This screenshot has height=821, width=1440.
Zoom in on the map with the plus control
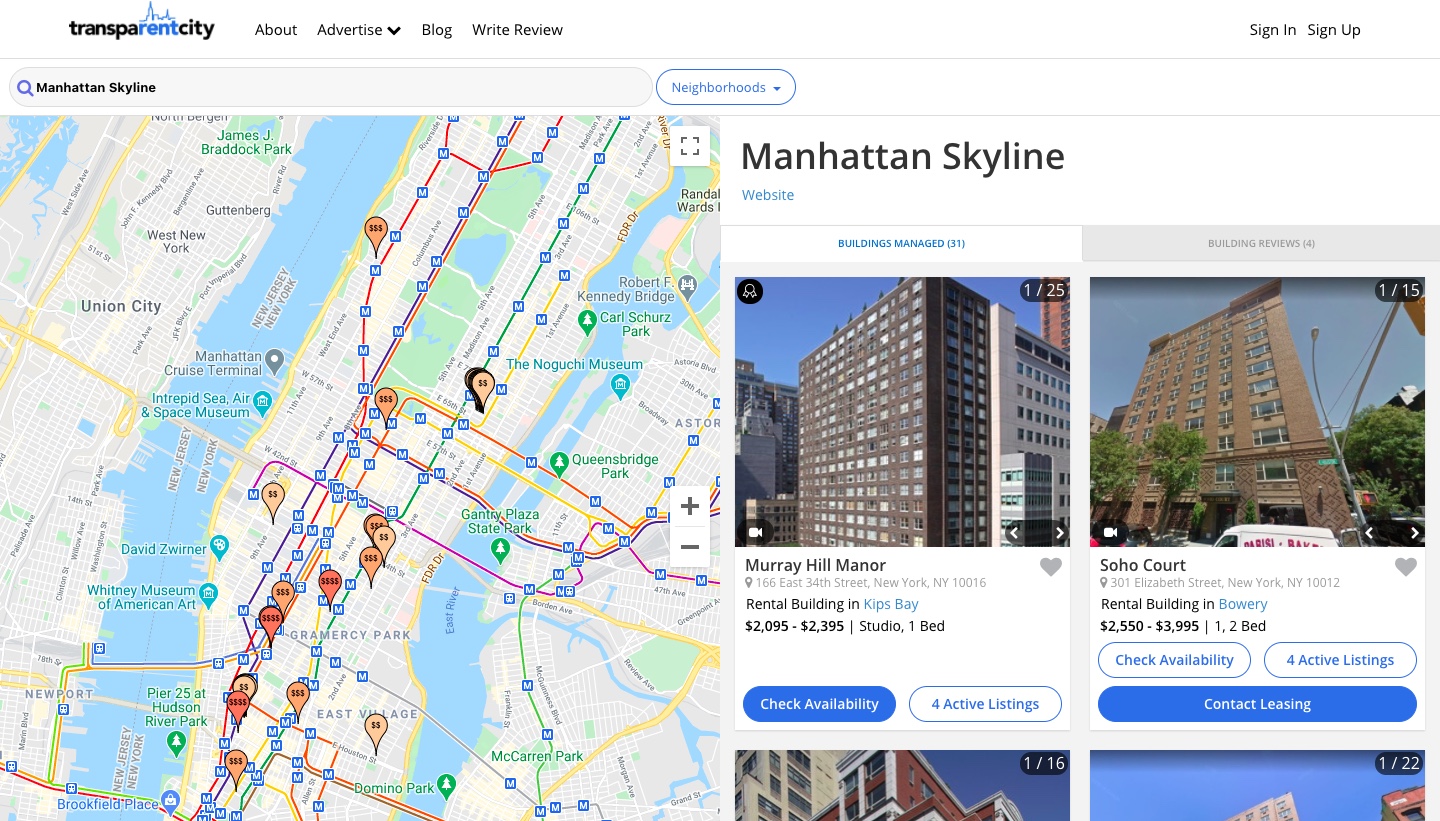[690, 506]
